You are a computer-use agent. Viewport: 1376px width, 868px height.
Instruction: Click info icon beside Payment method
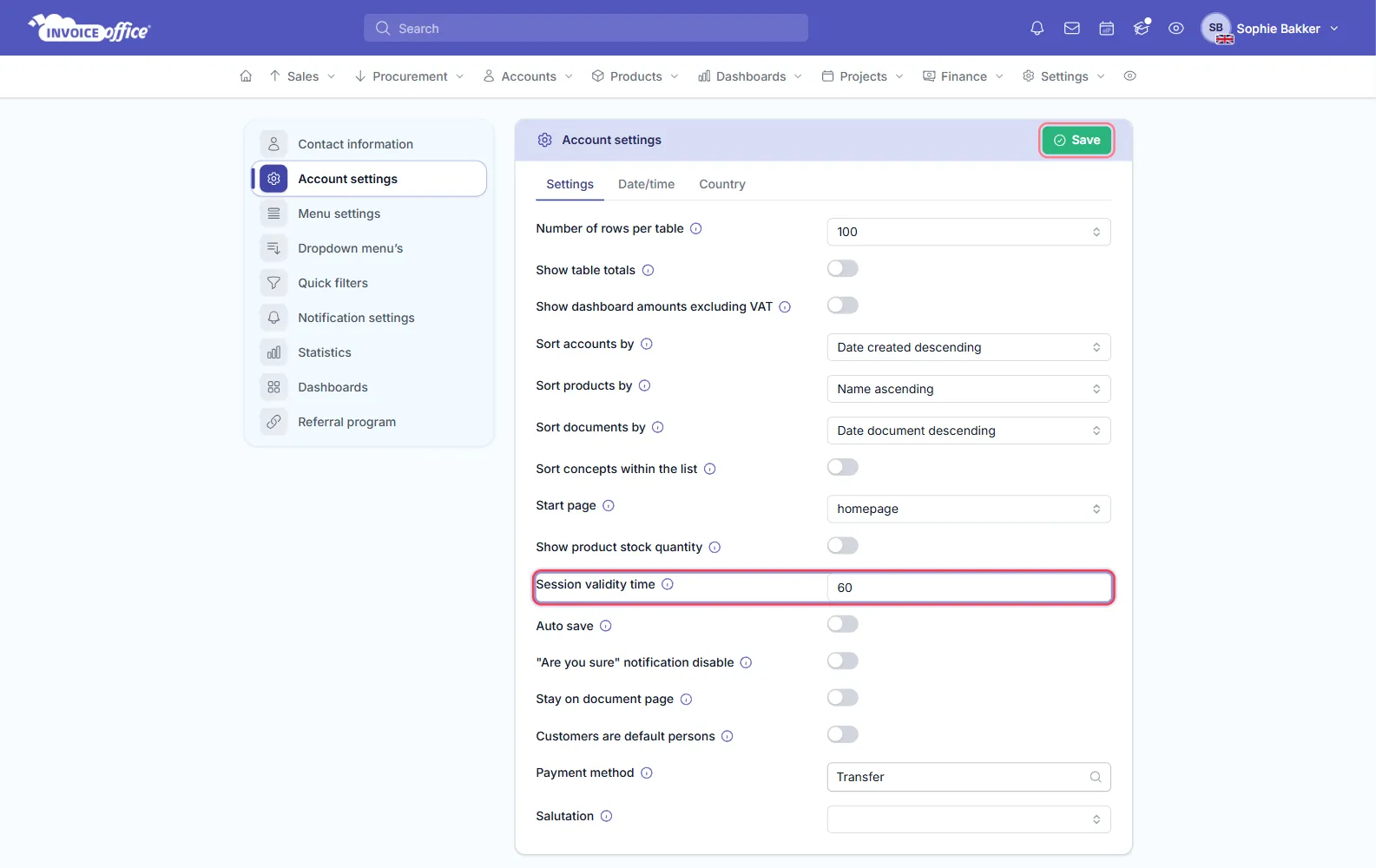pyautogui.click(x=647, y=773)
